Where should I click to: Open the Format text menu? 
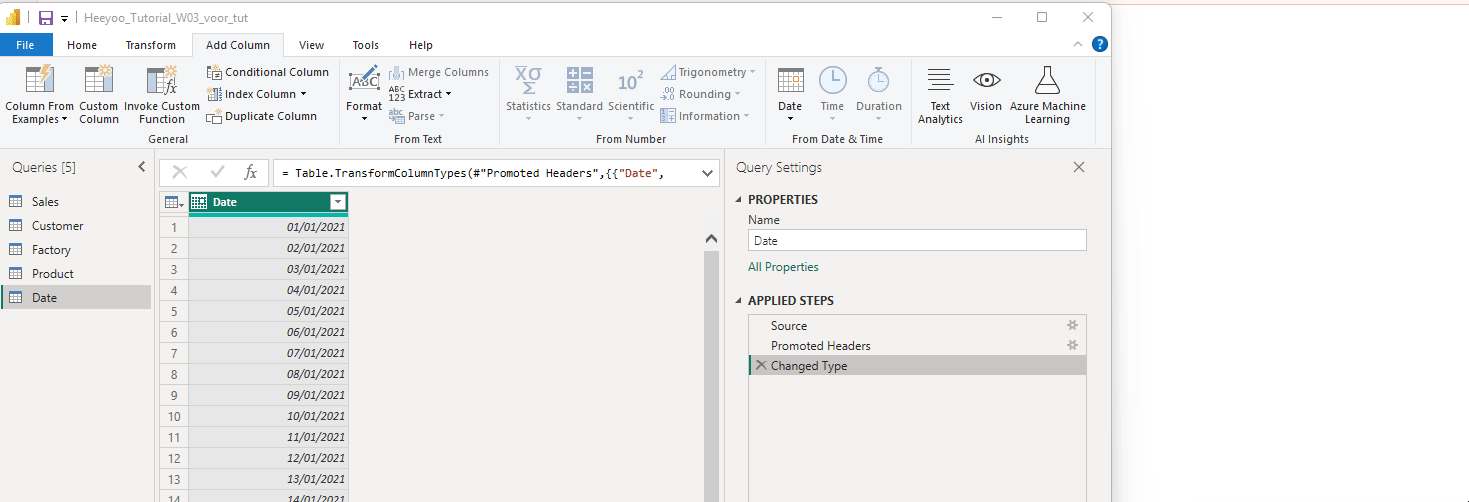point(364,95)
